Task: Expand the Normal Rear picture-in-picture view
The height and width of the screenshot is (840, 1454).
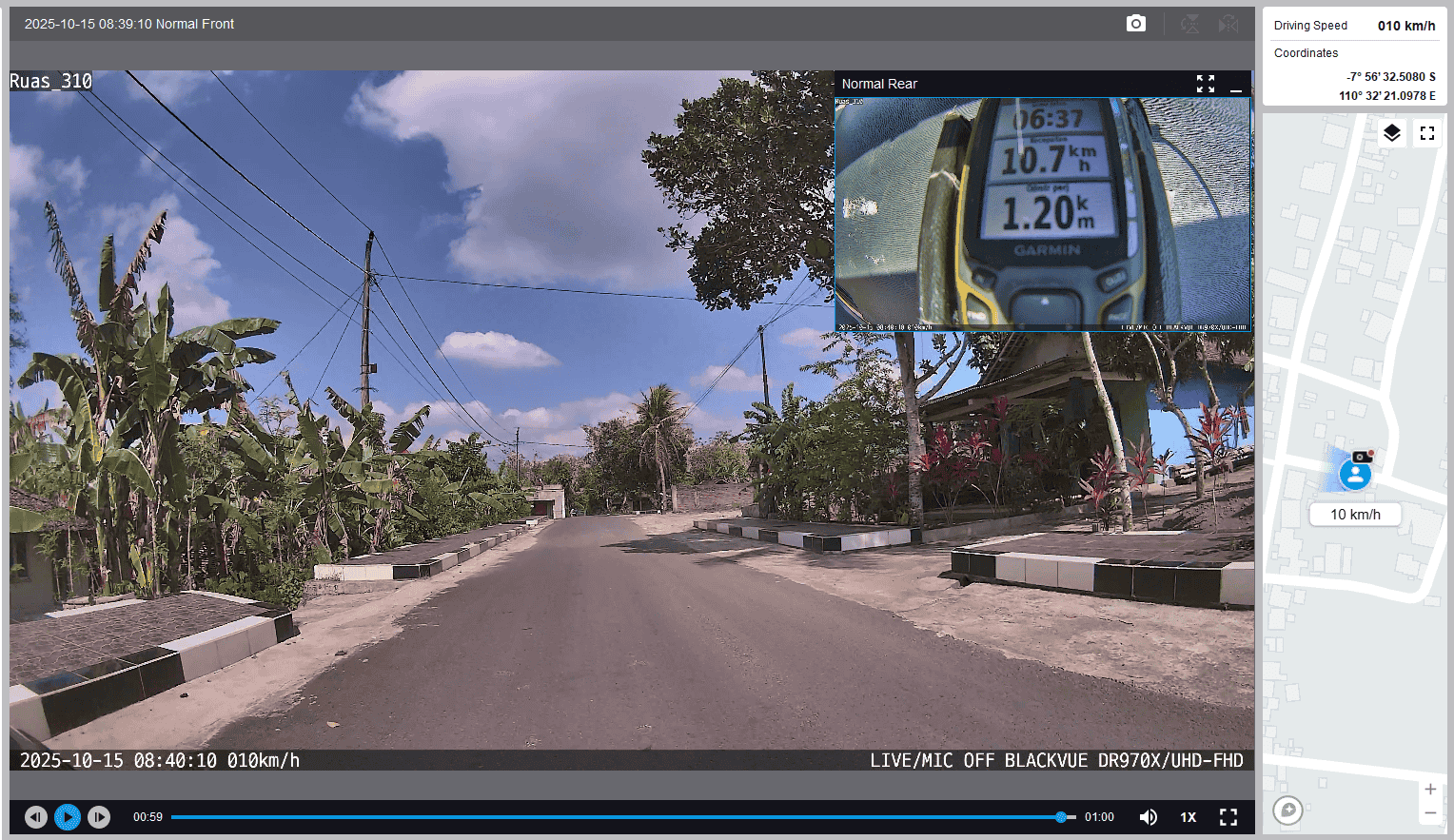Action: (x=1206, y=84)
